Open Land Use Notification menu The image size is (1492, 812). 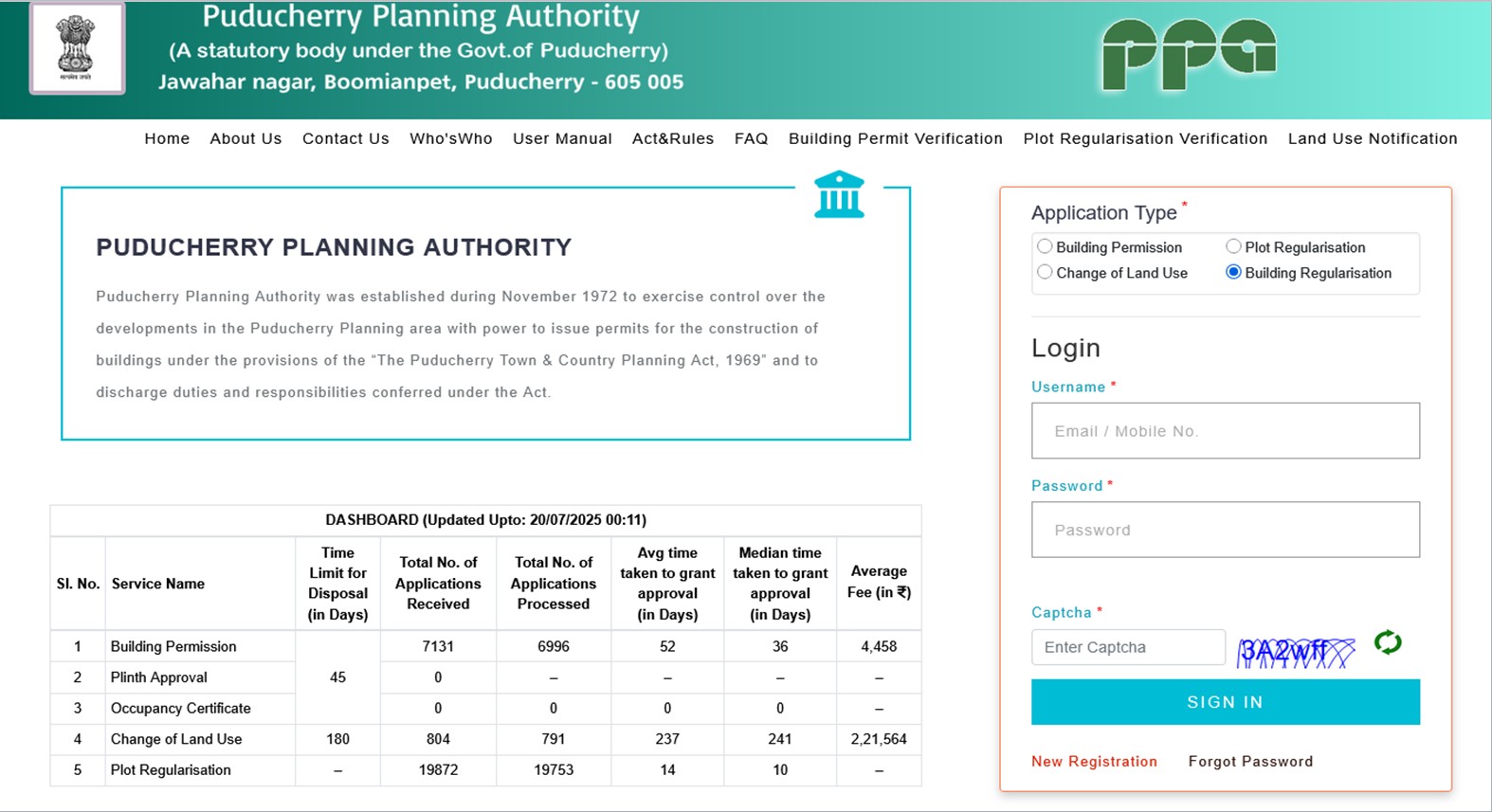(x=1373, y=138)
